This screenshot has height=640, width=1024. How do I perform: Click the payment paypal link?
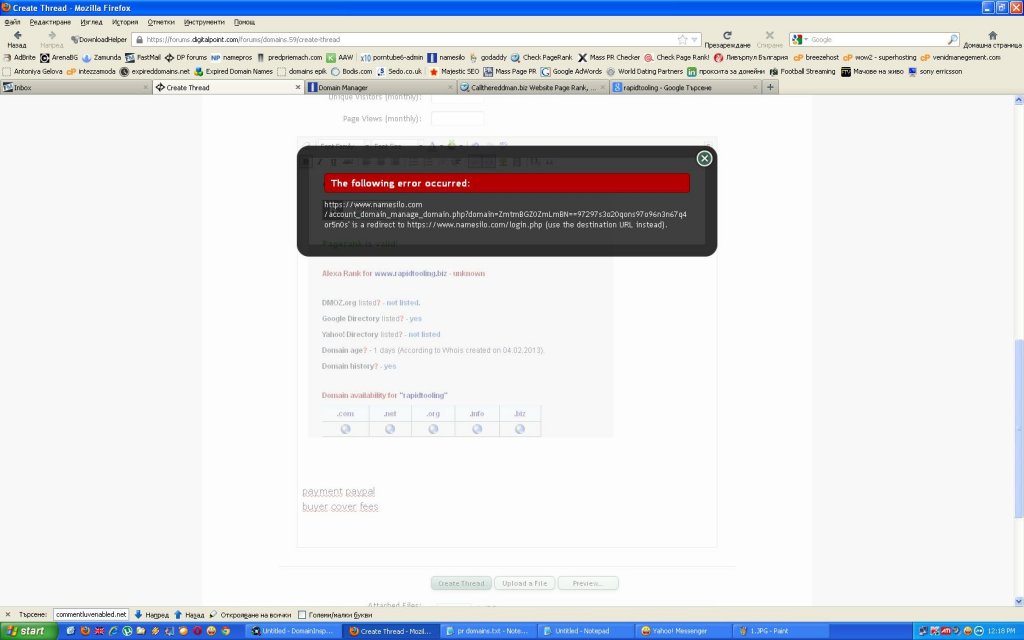338,491
